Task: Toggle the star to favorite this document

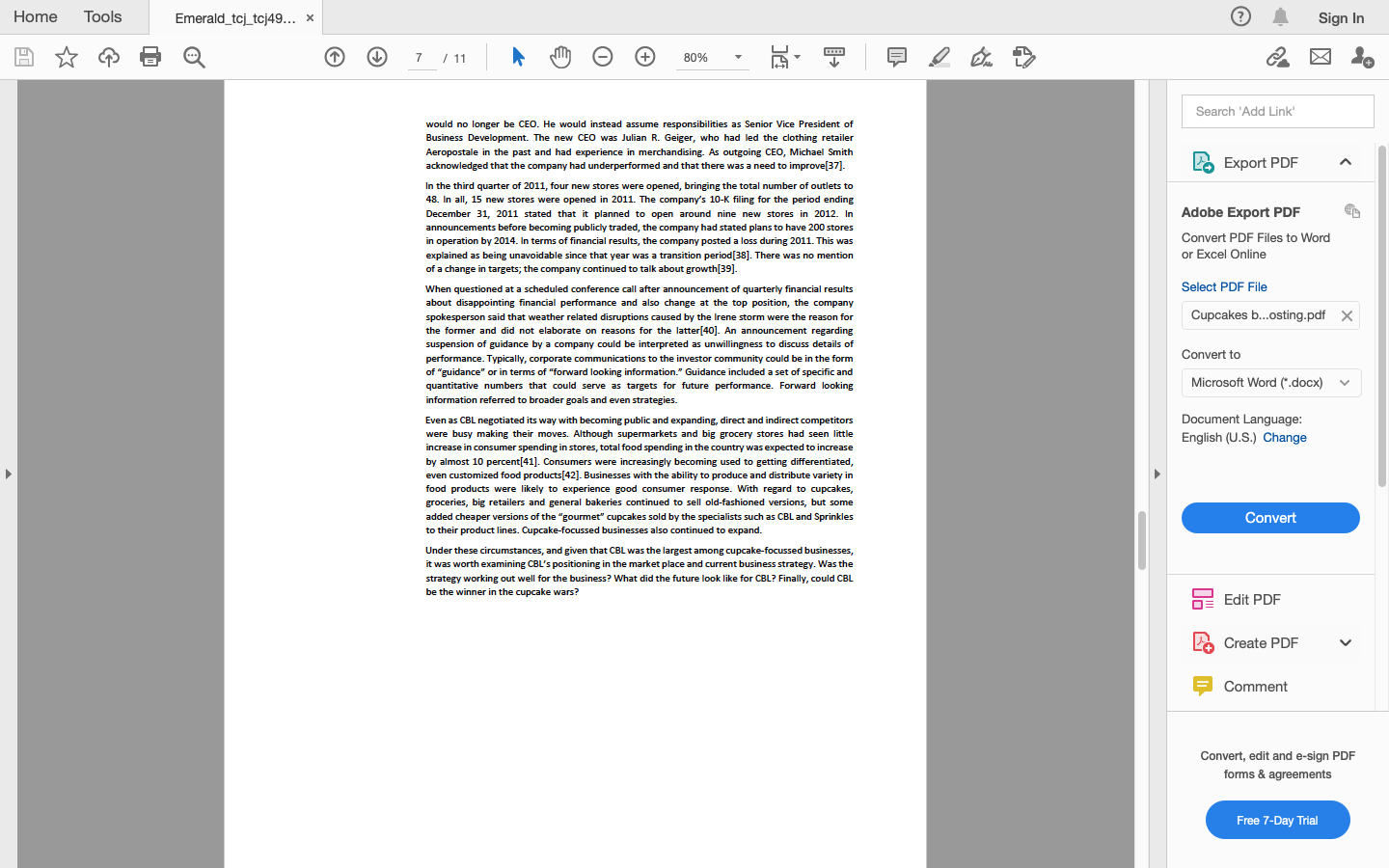Action: [x=66, y=57]
